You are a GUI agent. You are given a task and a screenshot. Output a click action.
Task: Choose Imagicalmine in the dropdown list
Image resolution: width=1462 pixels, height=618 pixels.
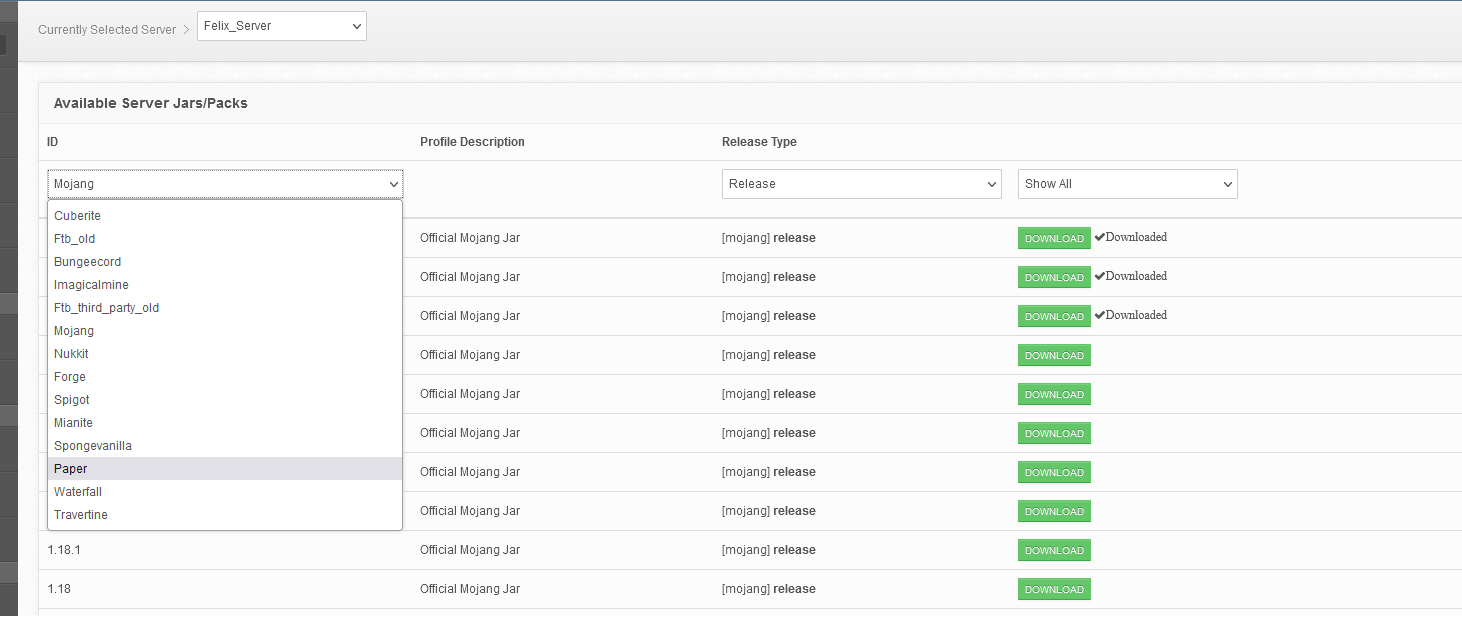91,285
